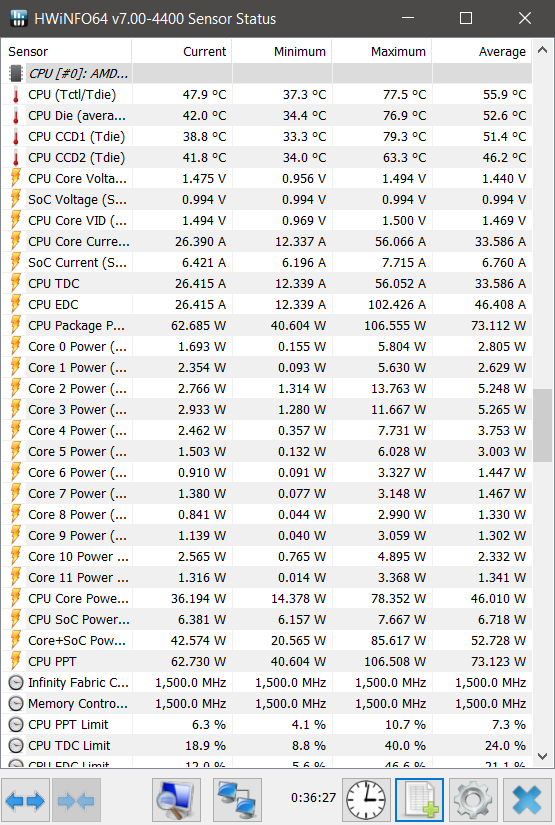
Task: Click the HWiNFO64 title bar app icon
Action: point(18,18)
